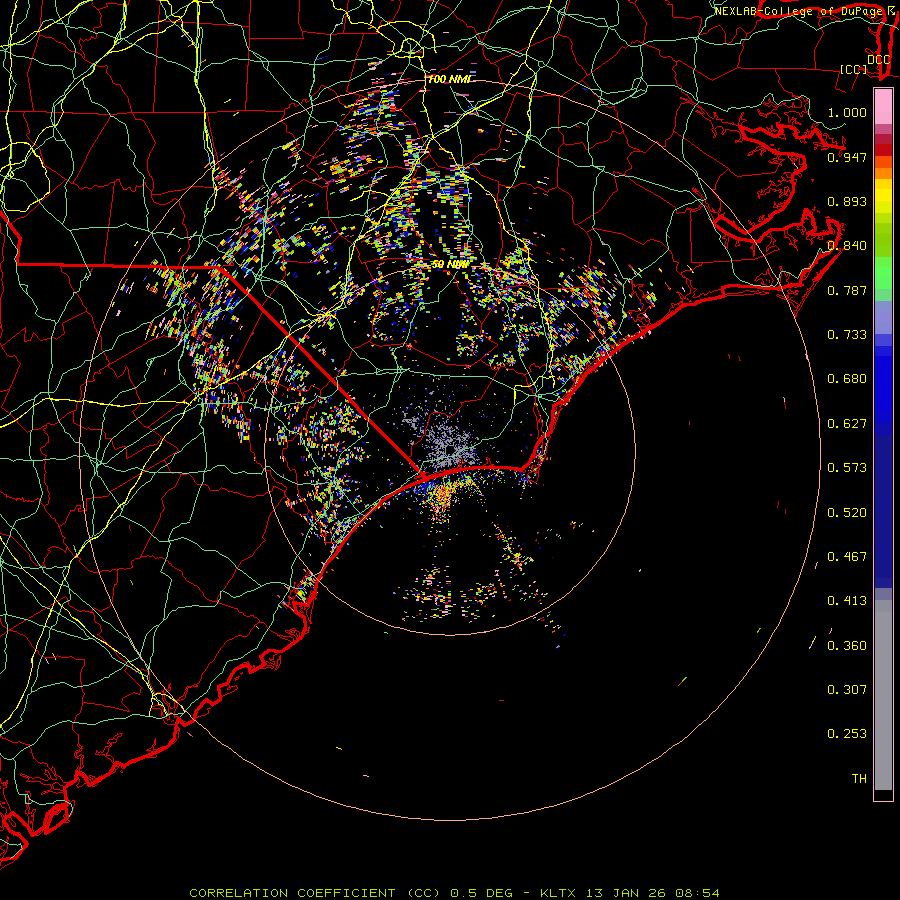Click the TH threshold label
Screen dimensions: 900x900
[x=859, y=779]
